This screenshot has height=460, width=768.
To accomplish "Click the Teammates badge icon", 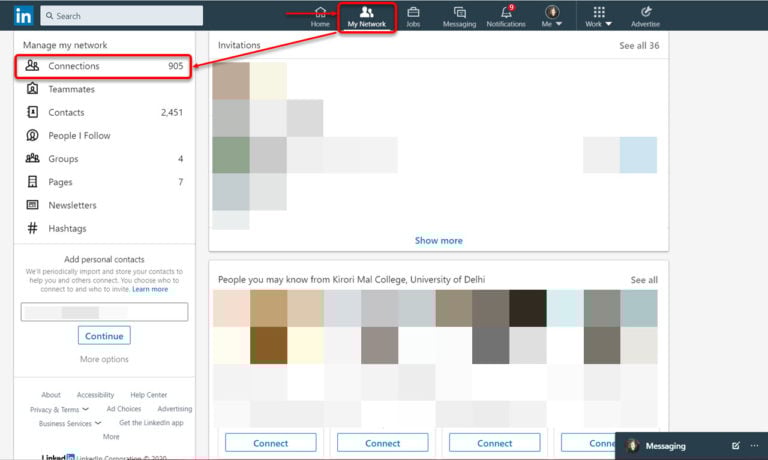I will 32,89.
